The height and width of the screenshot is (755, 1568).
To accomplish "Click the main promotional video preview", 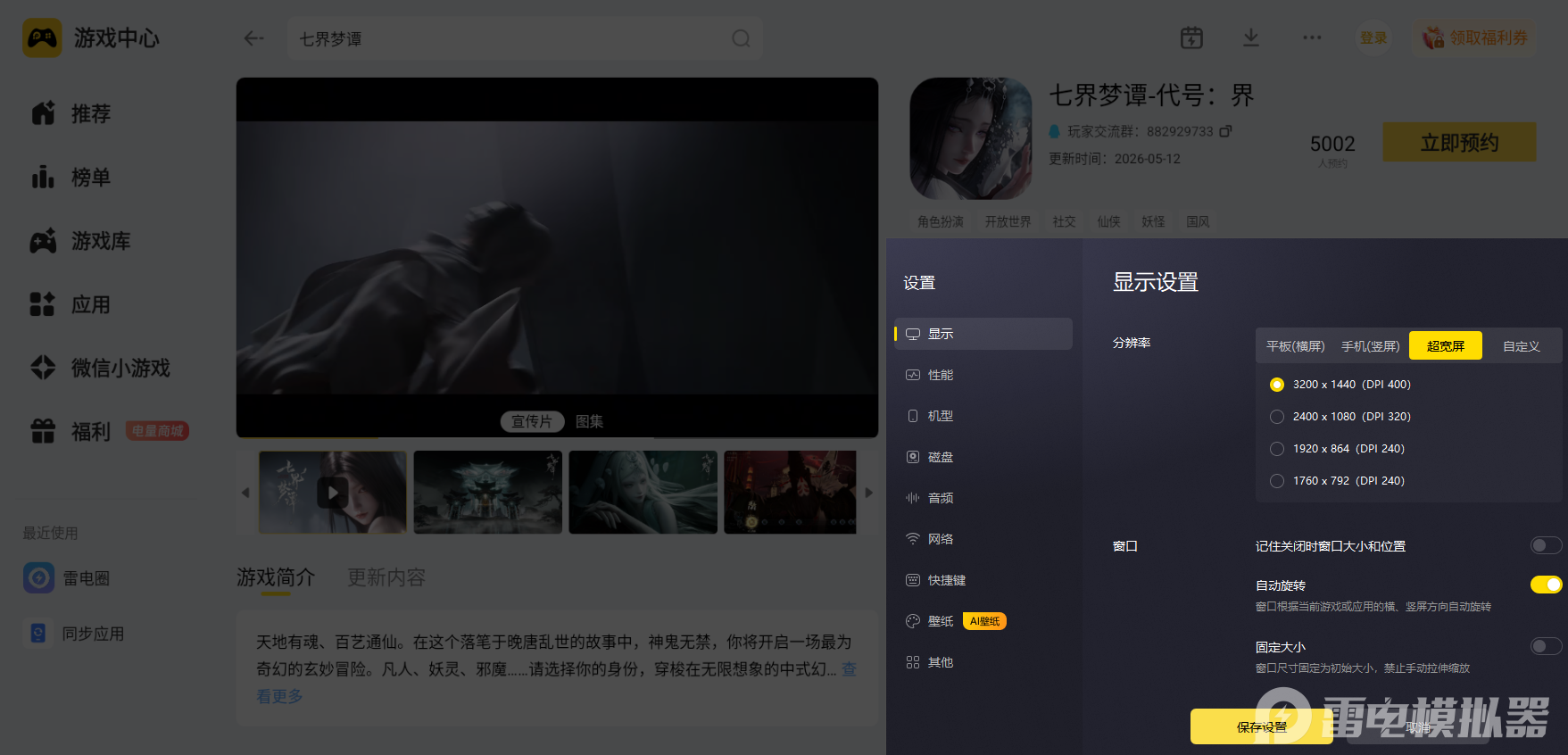I will 557,257.
